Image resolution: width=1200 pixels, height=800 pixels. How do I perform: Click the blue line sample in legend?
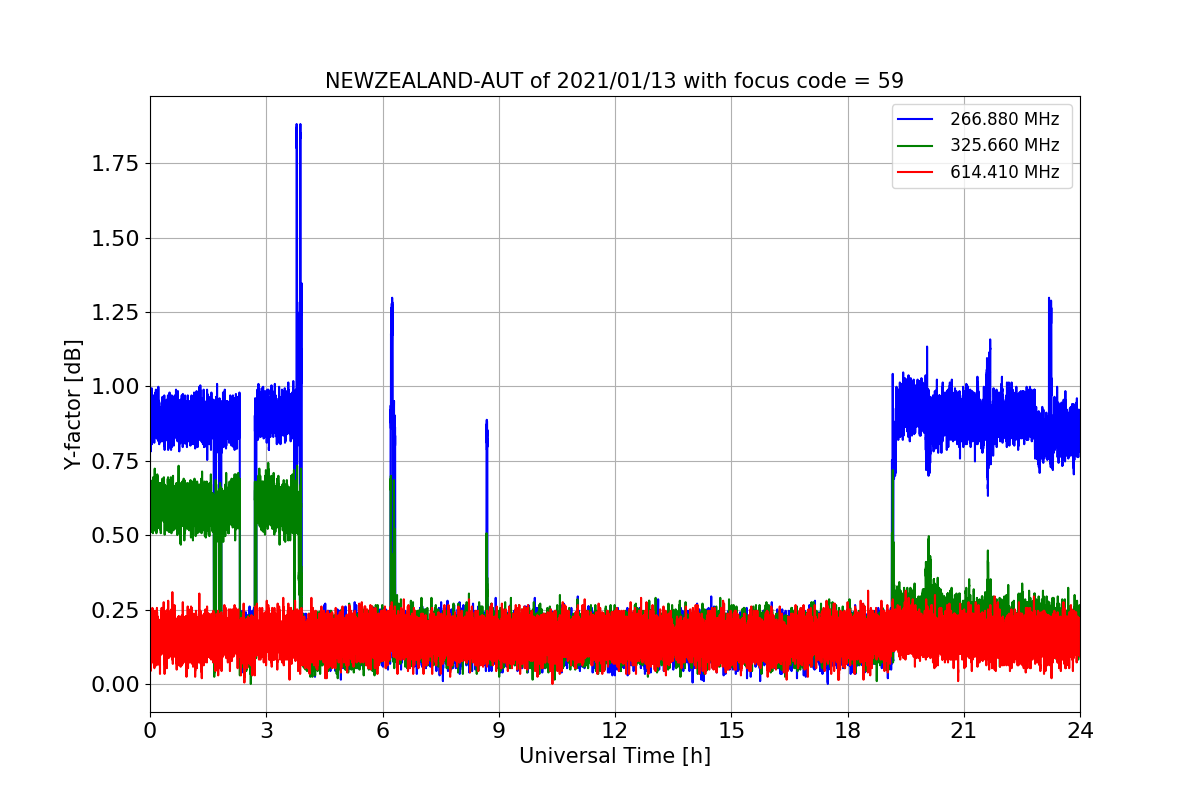pyautogui.click(x=915, y=119)
